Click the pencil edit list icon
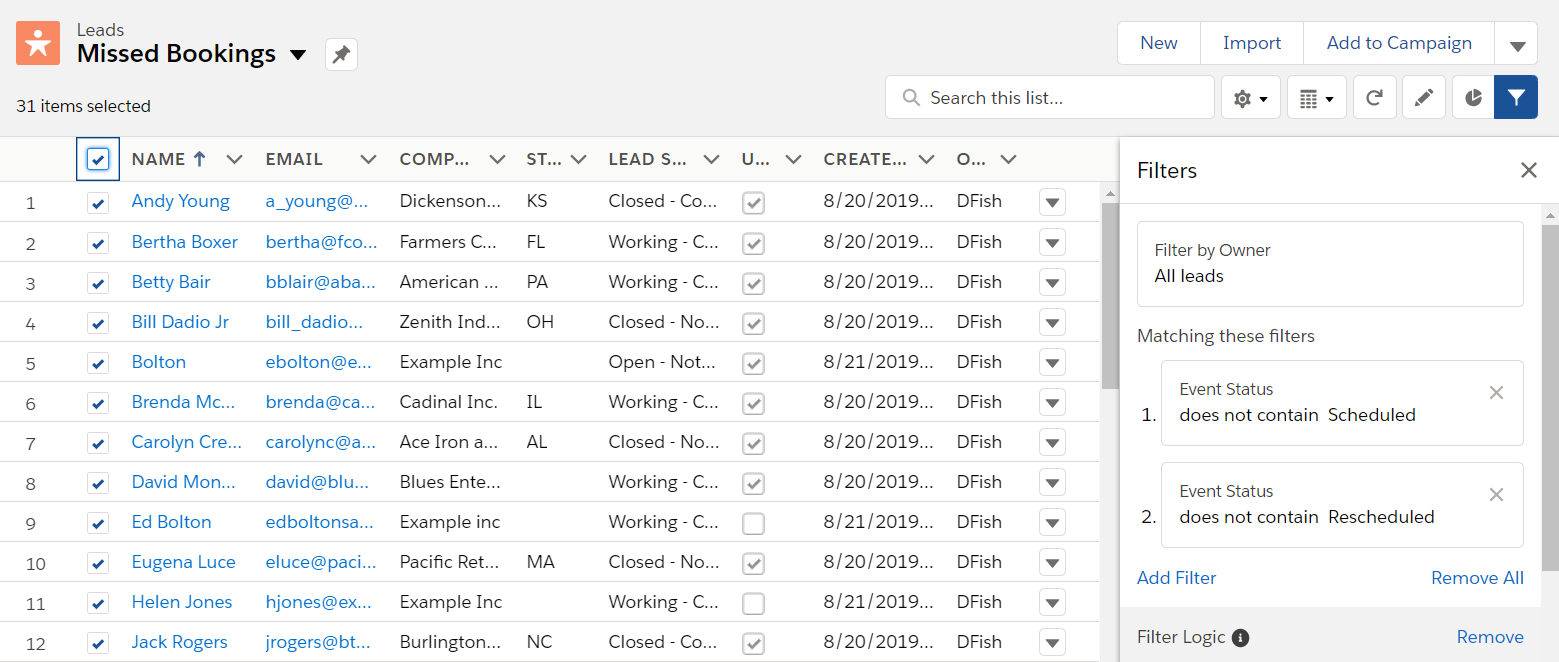Screen dimensions: 1559x662 (x=1424, y=98)
